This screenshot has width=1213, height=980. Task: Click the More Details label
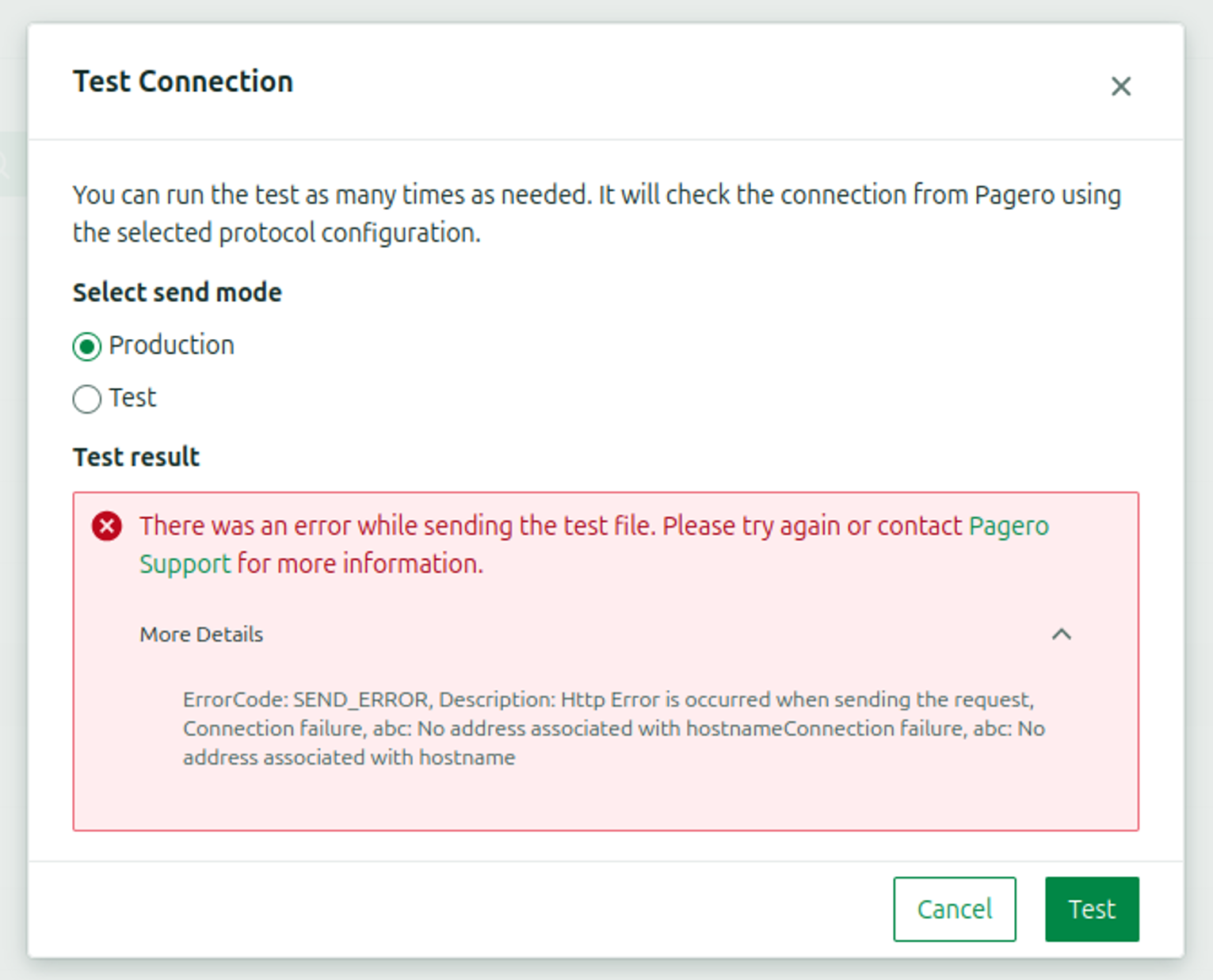tap(201, 635)
